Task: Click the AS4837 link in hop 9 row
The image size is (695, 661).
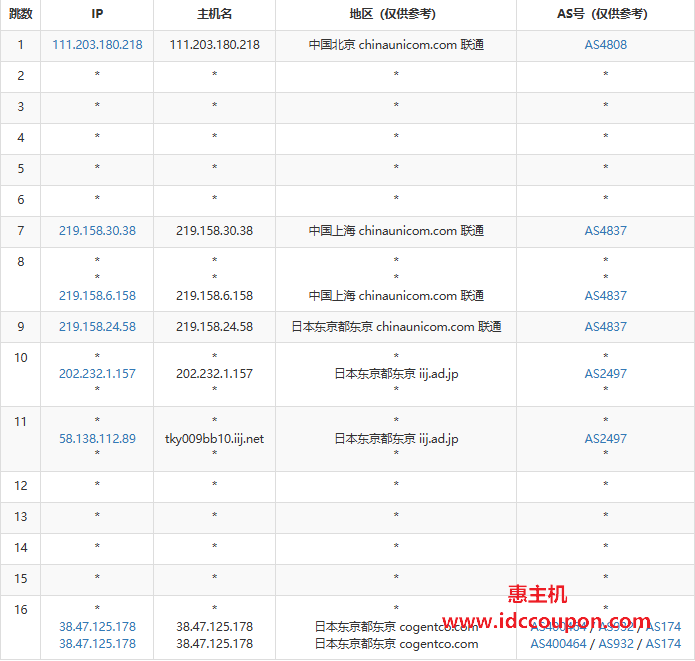Action: (605, 327)
